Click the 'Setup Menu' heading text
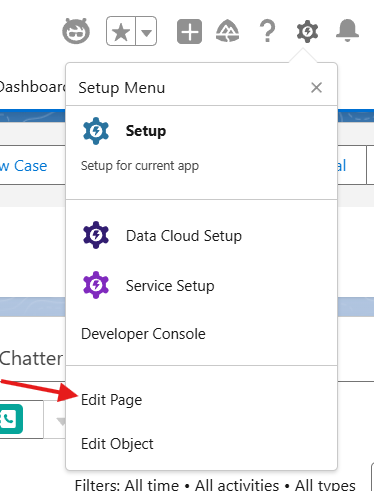This screenshot has height=491, width=374. coord(122,88)
